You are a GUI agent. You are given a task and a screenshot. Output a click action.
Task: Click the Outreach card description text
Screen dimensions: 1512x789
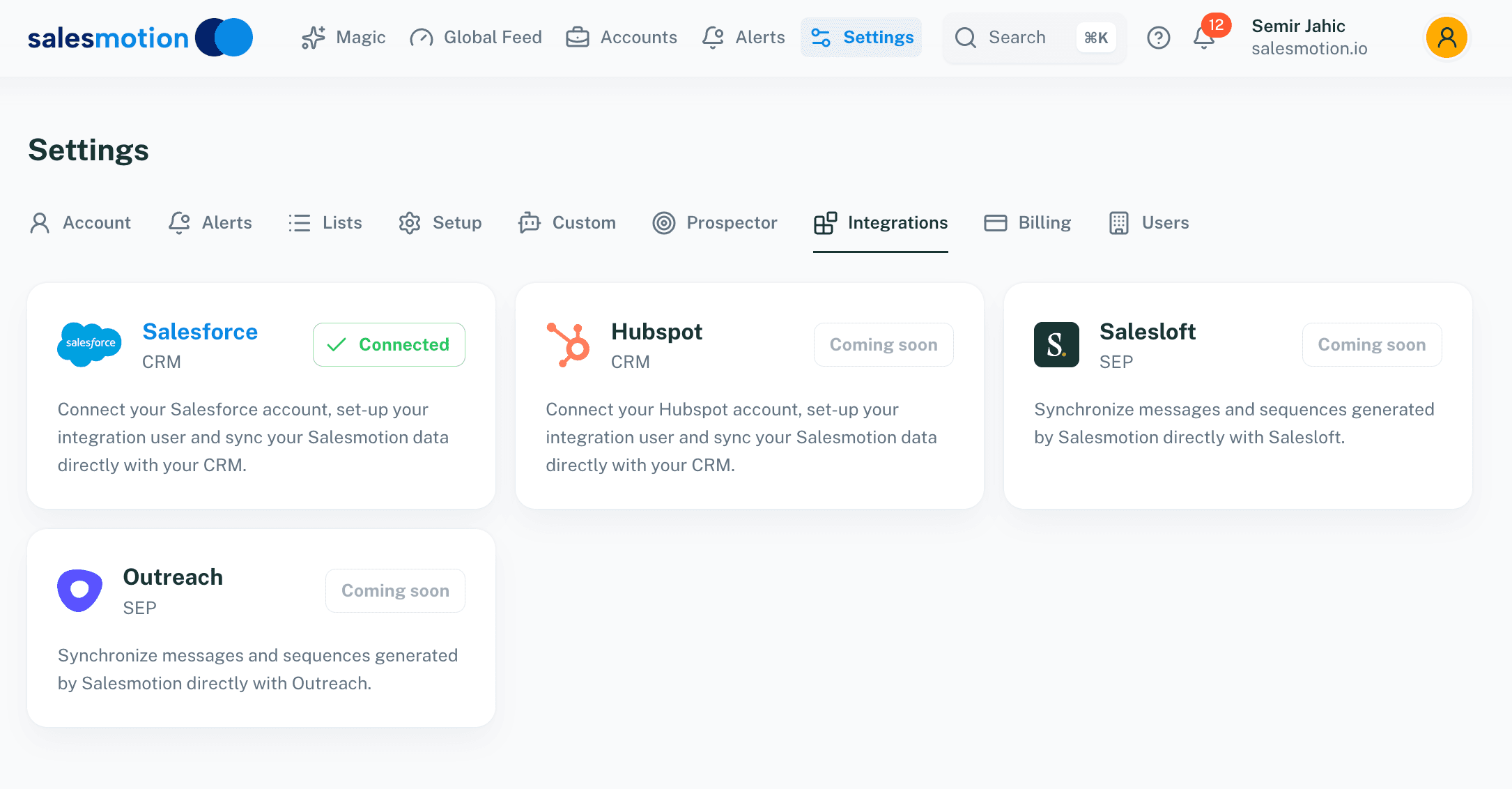(258, 669)
